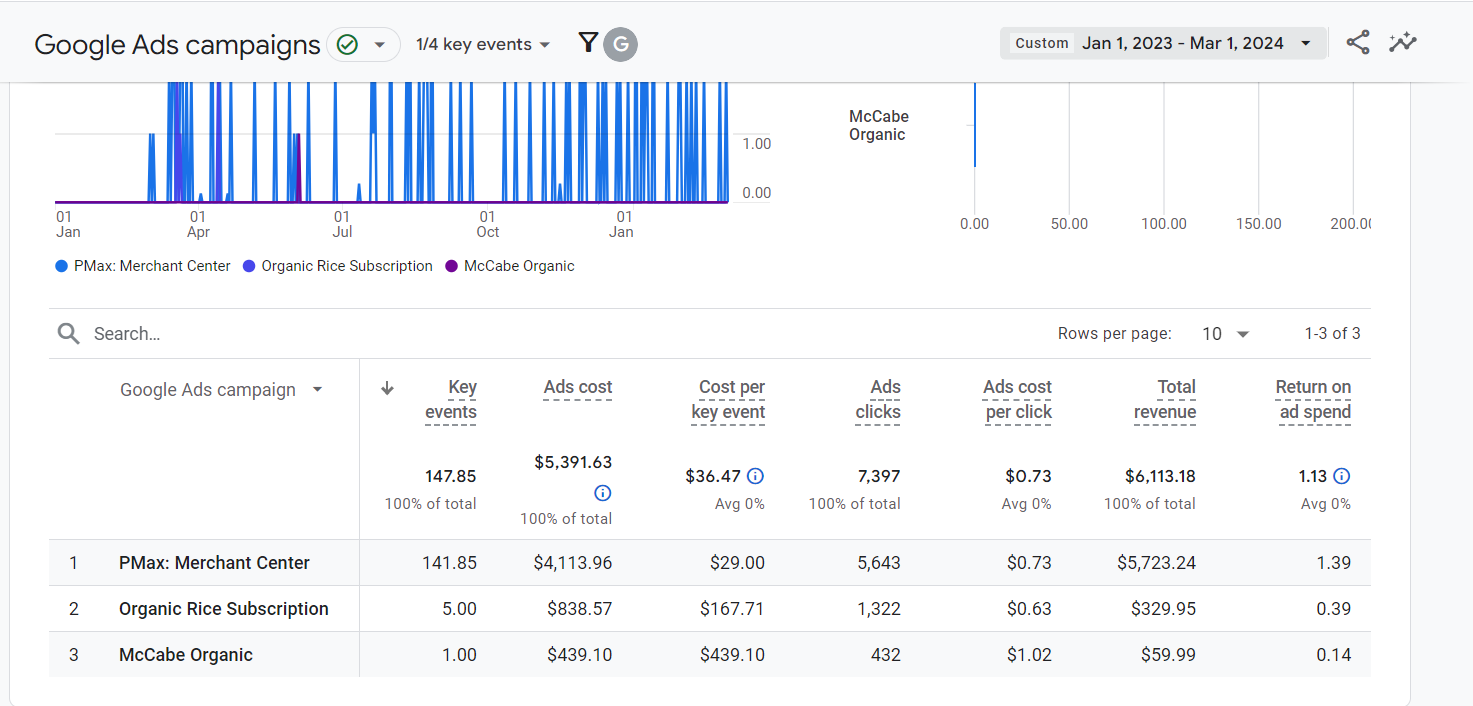Screen dimensions: 1473x706
Task: Open the report status dropdown arrow
Action: (x=379, y=44)
